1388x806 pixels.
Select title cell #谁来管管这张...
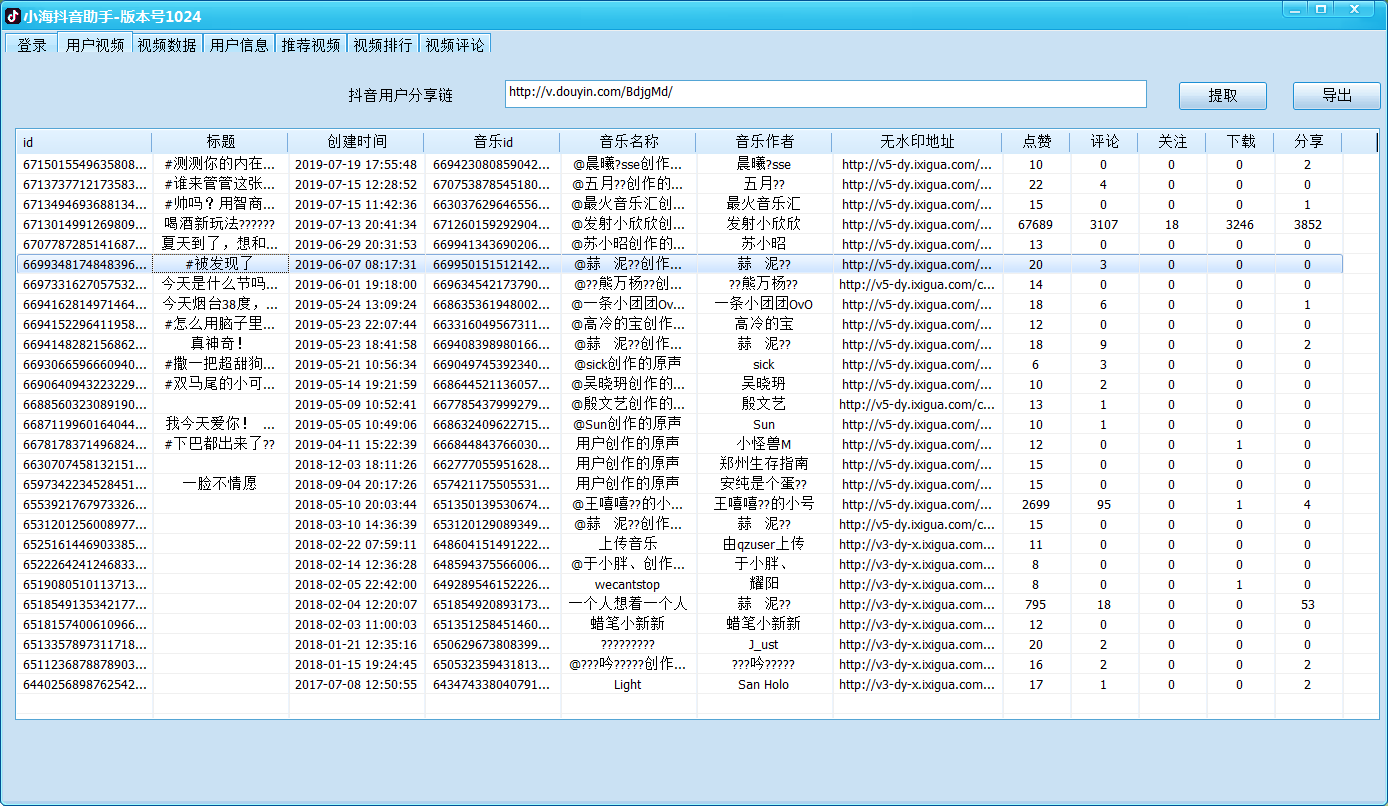click(221, 184)
